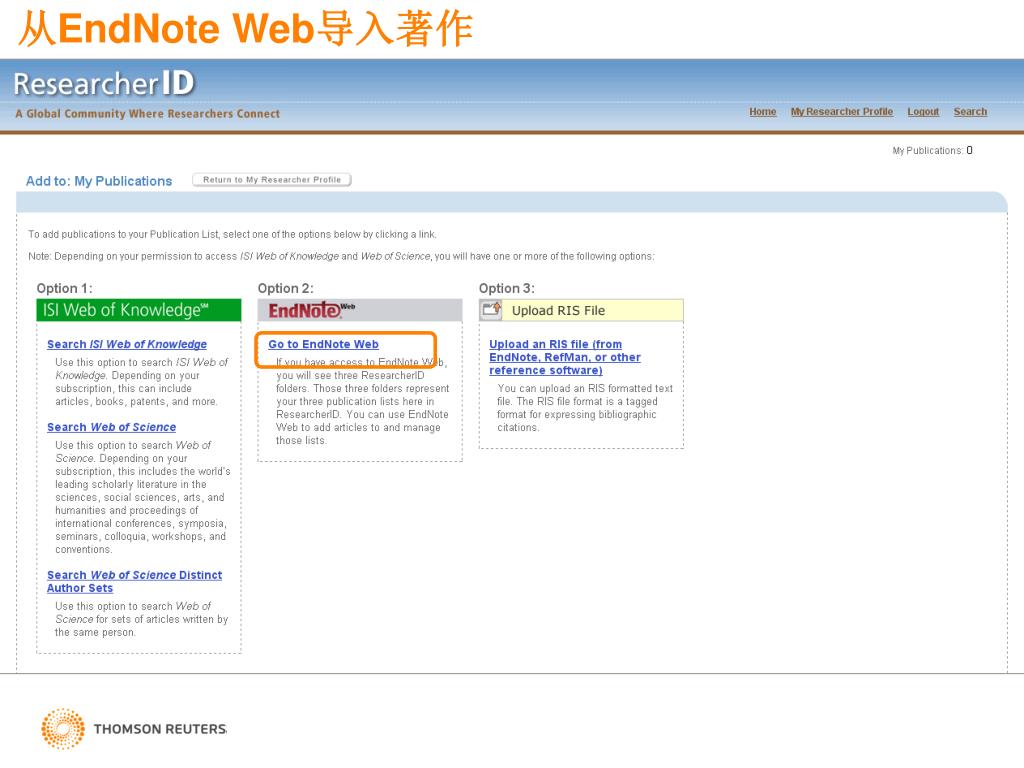Click the ISI Web of Knowledge banner

(x=139, y=310)
